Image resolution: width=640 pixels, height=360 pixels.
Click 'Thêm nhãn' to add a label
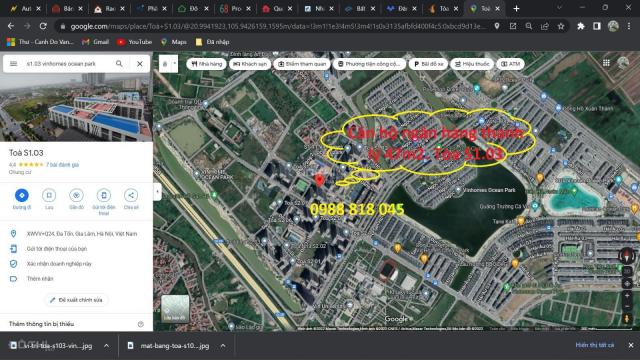point(76,279)
